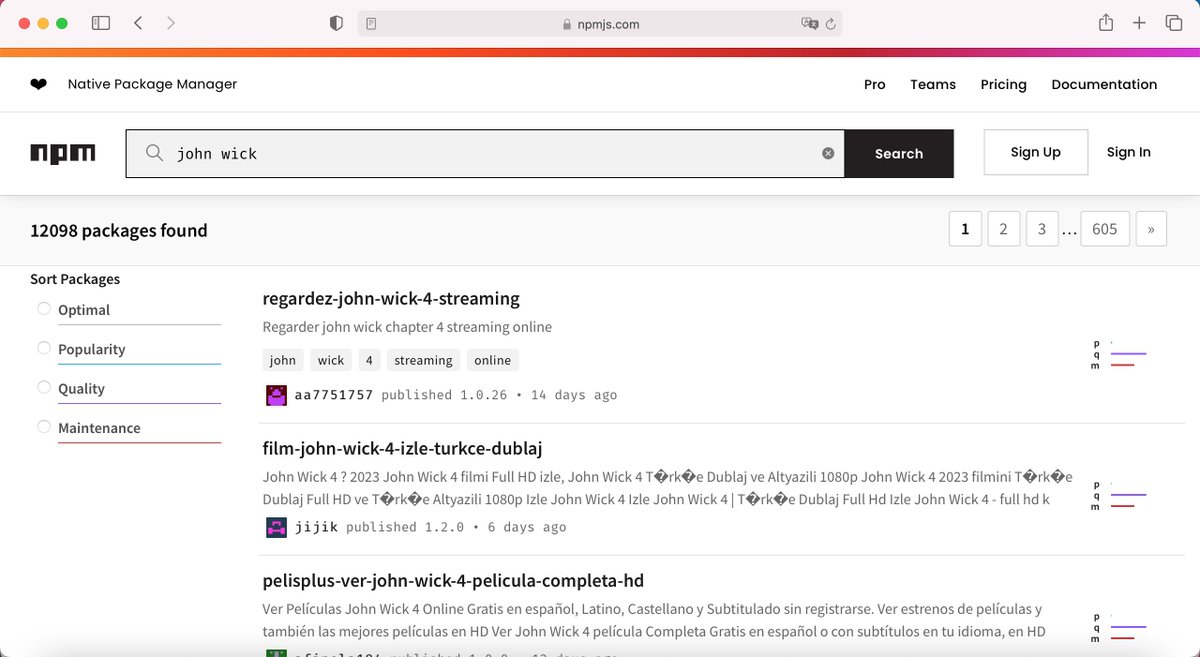
Task: Show the tab overview icon
Action: coord(1174,23)
